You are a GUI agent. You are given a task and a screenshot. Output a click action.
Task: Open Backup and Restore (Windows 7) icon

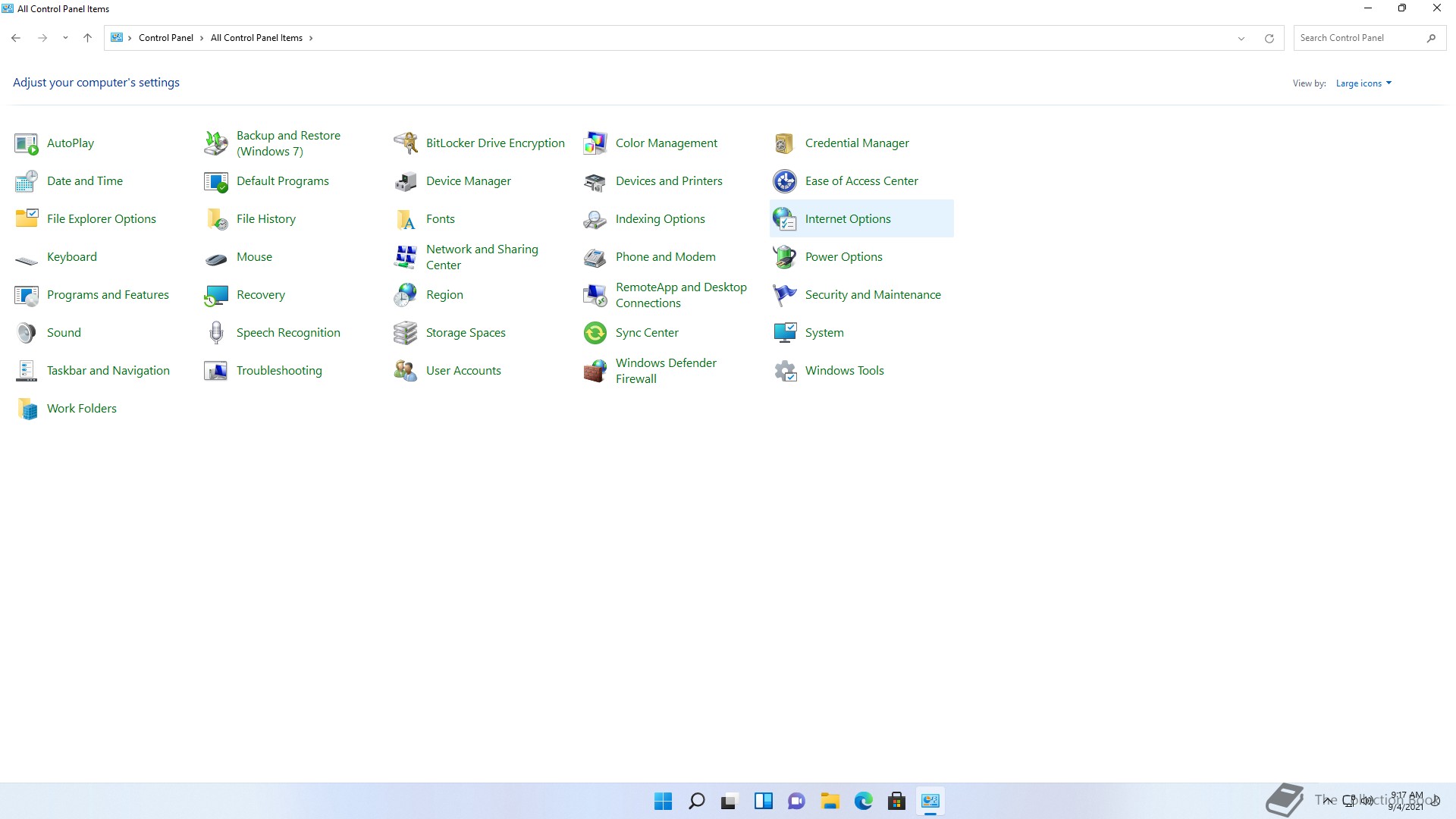coord(216,143)
